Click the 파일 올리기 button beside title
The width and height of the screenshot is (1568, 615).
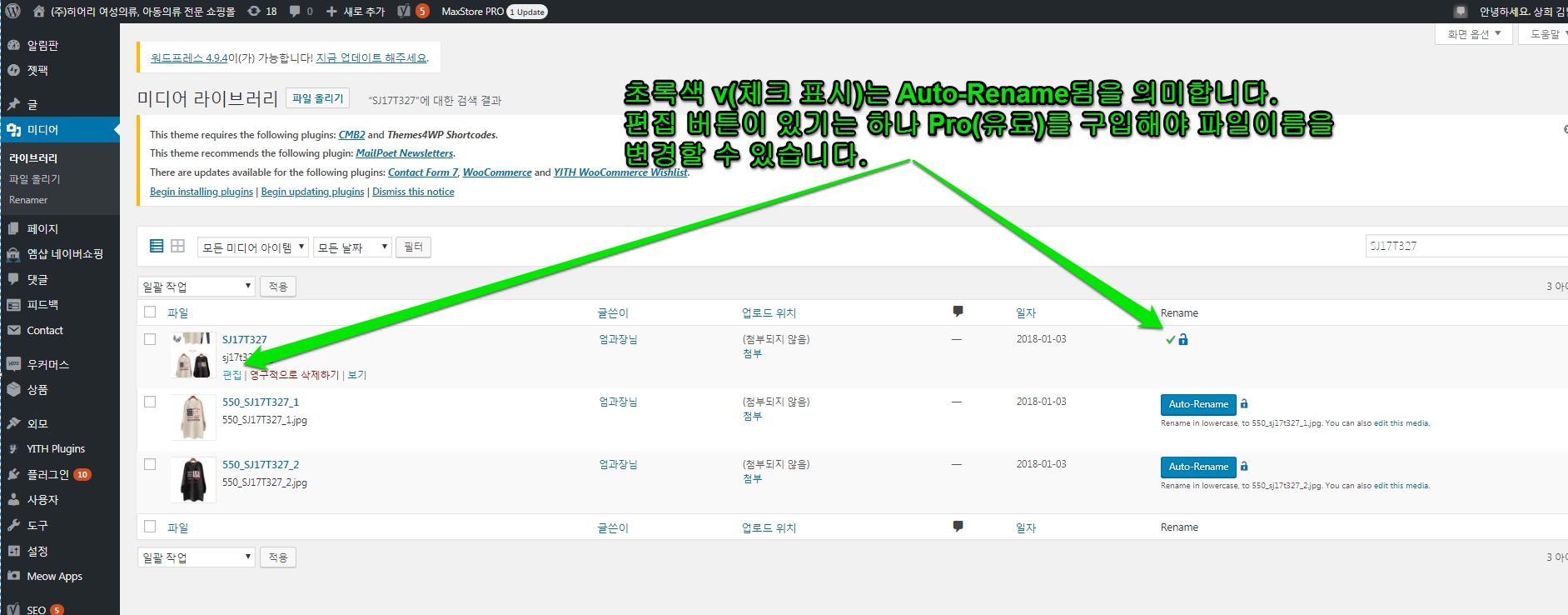(x=317, y=98)
